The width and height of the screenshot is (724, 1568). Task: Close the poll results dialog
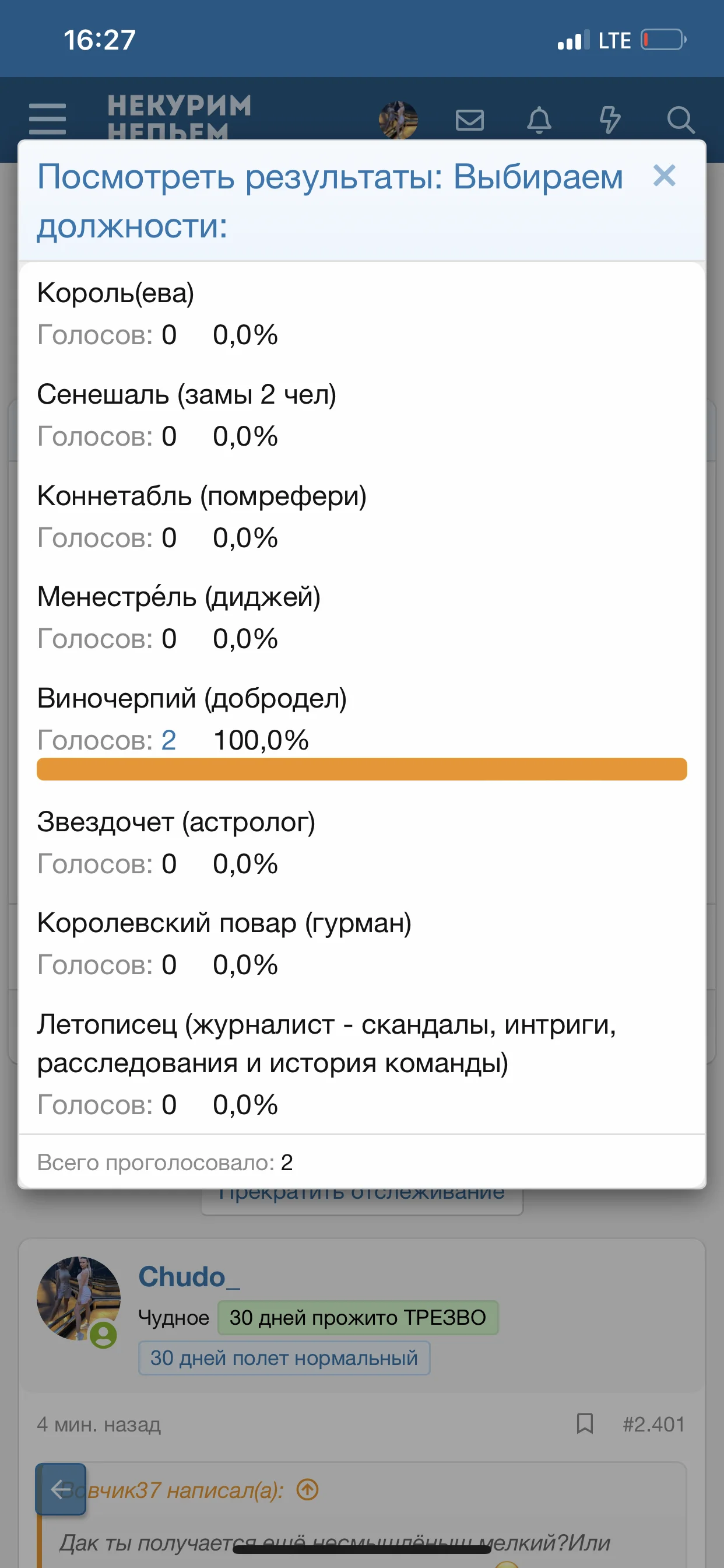click(665, 176)
